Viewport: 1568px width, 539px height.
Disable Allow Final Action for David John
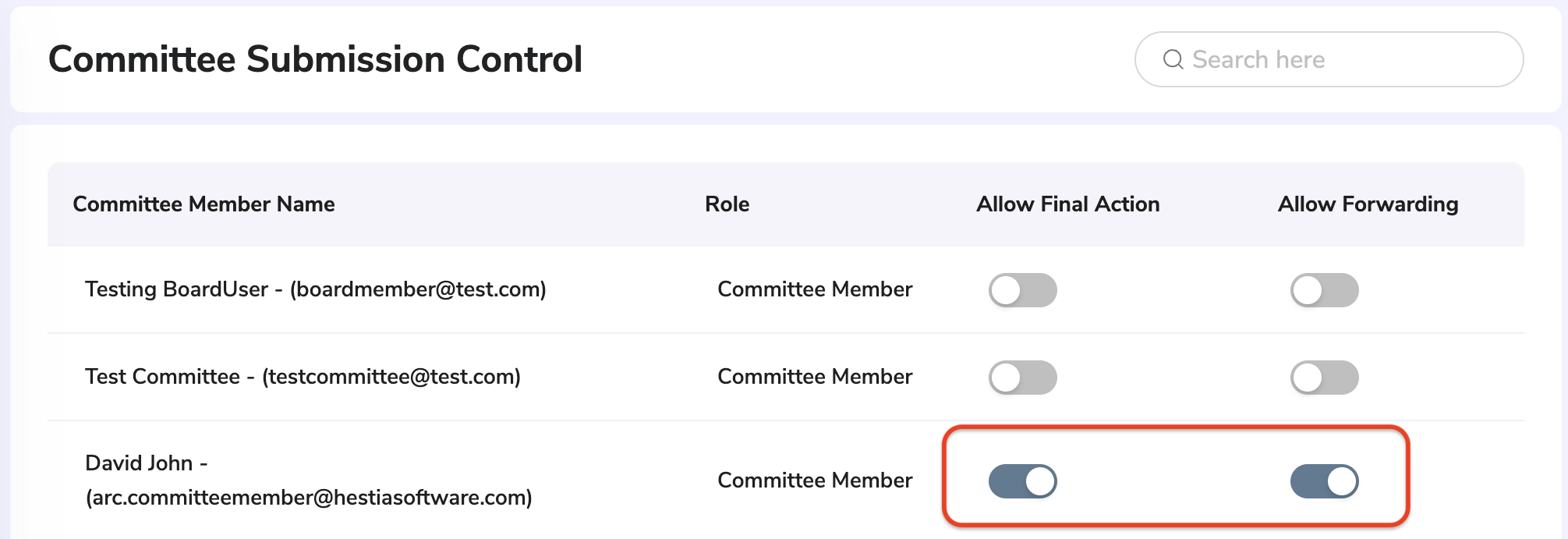[1022, 481]
